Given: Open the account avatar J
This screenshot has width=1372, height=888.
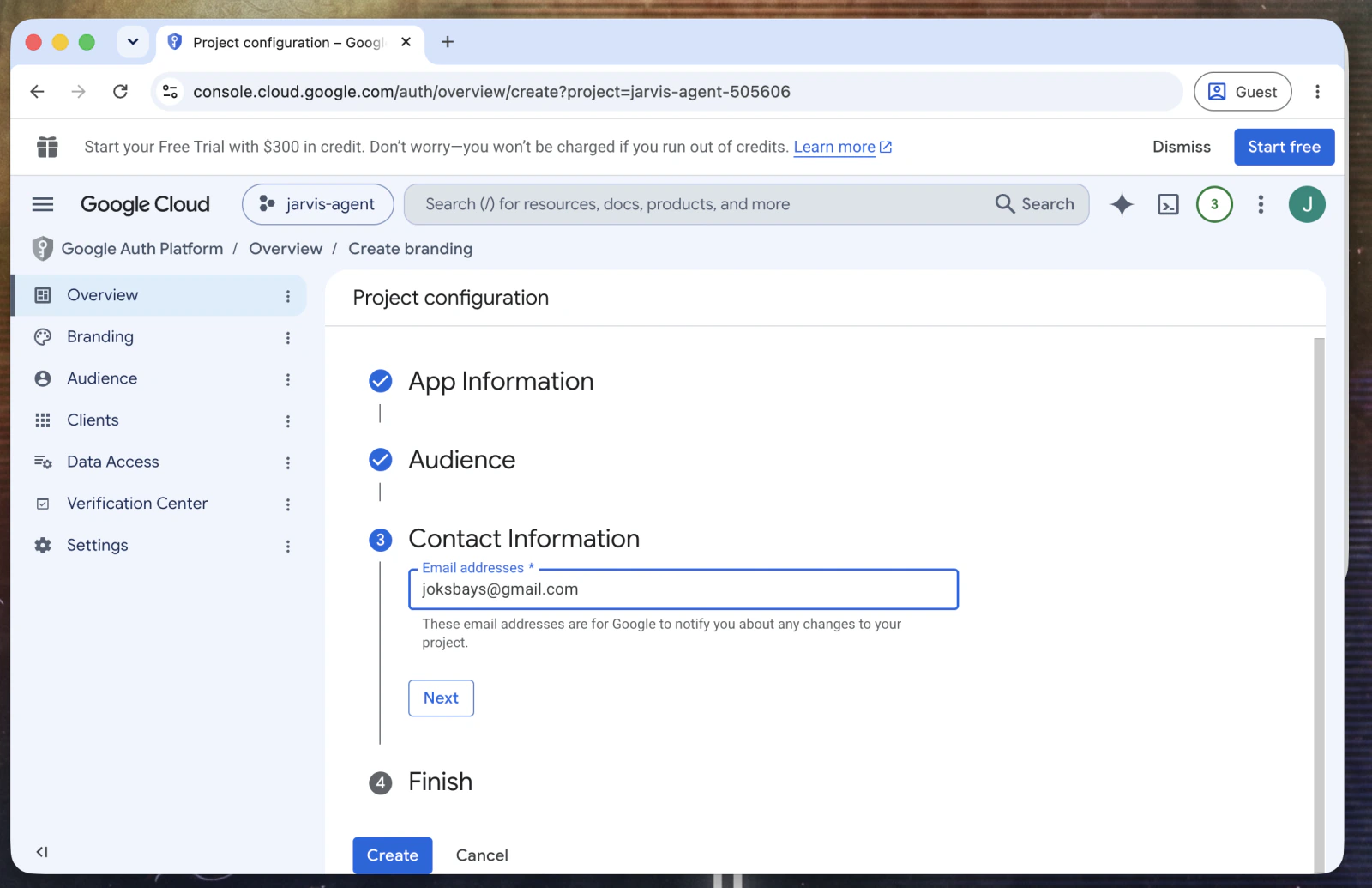Looking at the screenshot, I should click(1307, 204).
